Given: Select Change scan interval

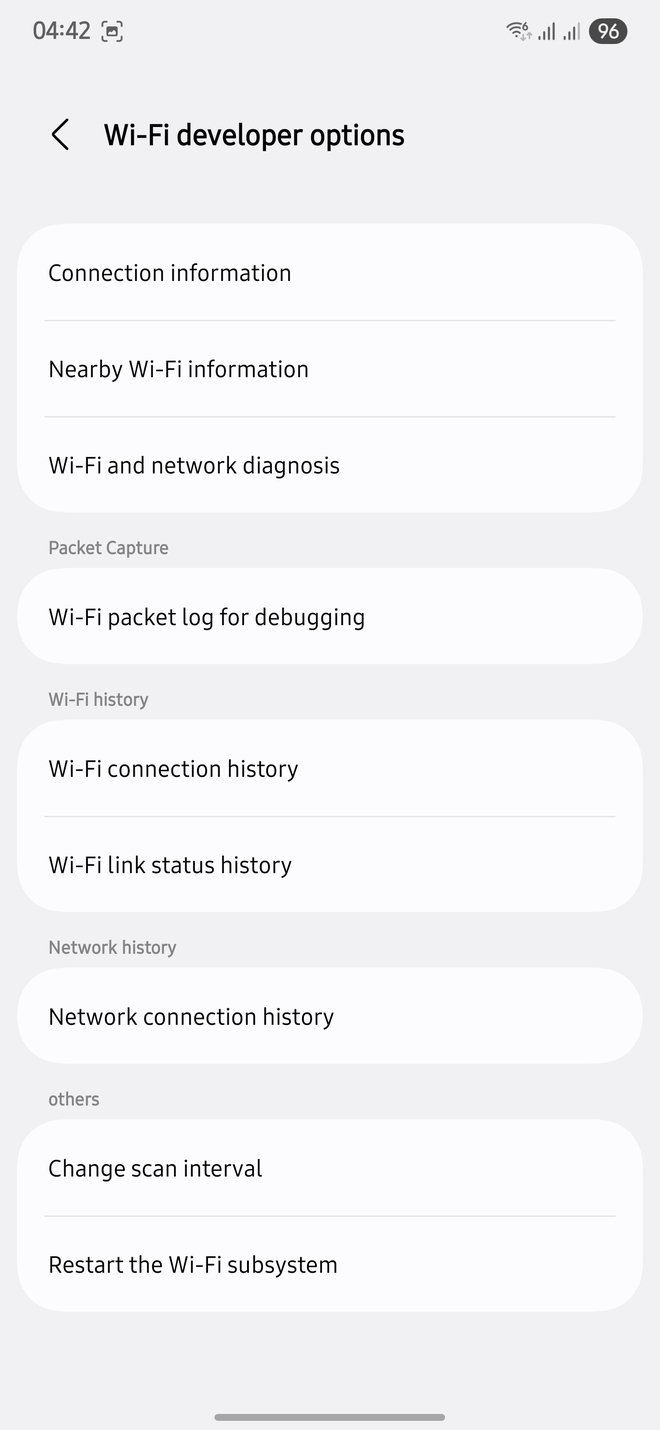Looking at the screenshot, I should click(155, 1168).
